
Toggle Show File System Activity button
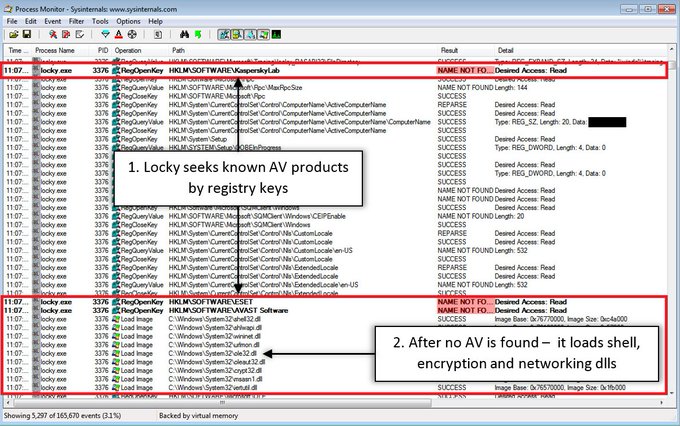pos(237,34)
